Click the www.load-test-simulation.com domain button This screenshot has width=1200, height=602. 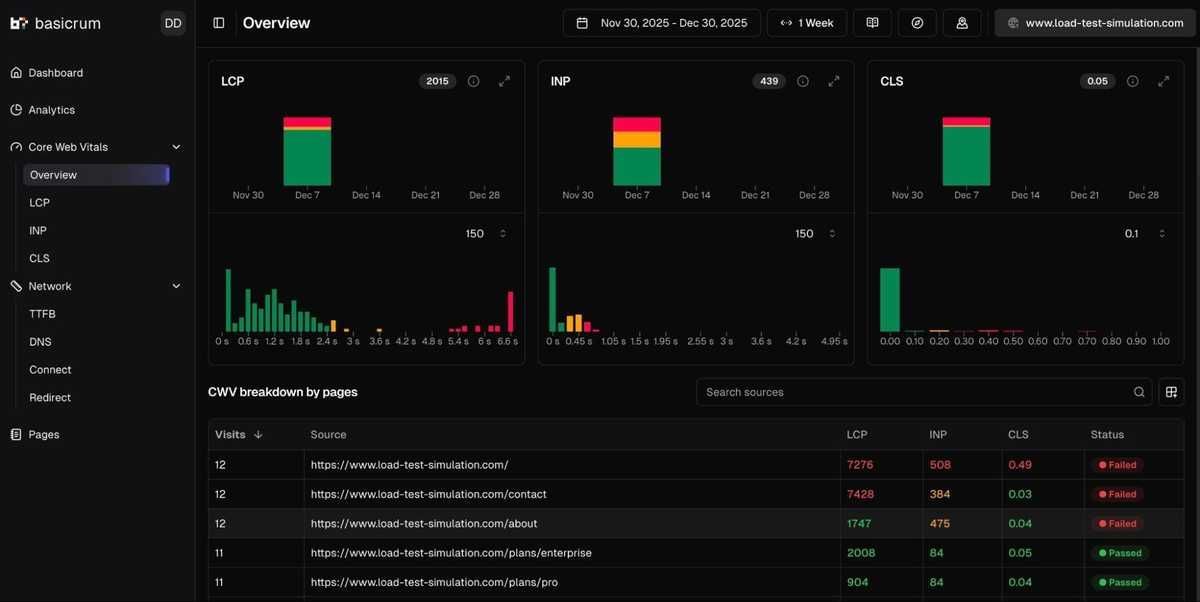coord(1094,21)
